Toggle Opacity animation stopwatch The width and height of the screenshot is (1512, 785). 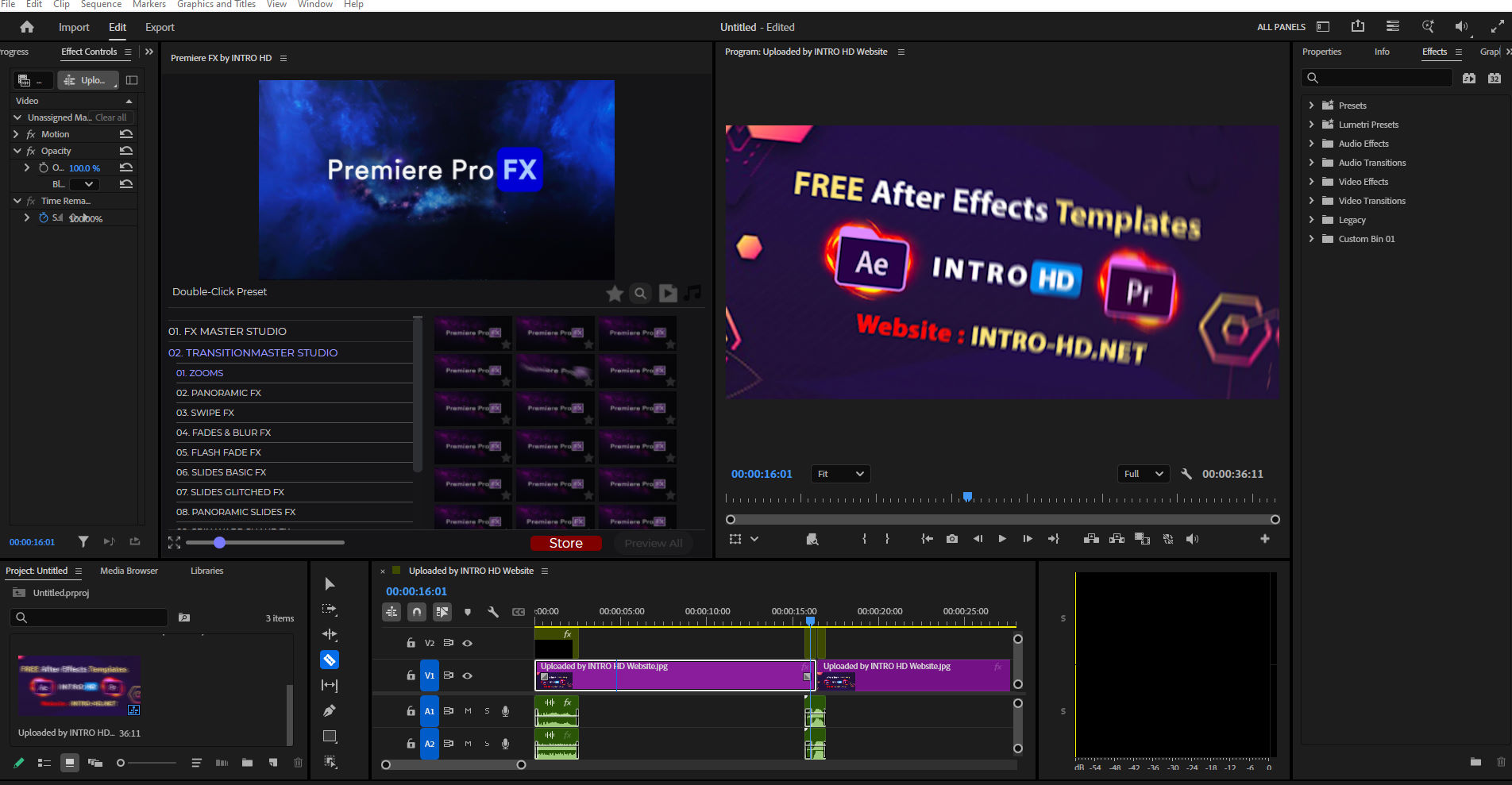(44, 167)
